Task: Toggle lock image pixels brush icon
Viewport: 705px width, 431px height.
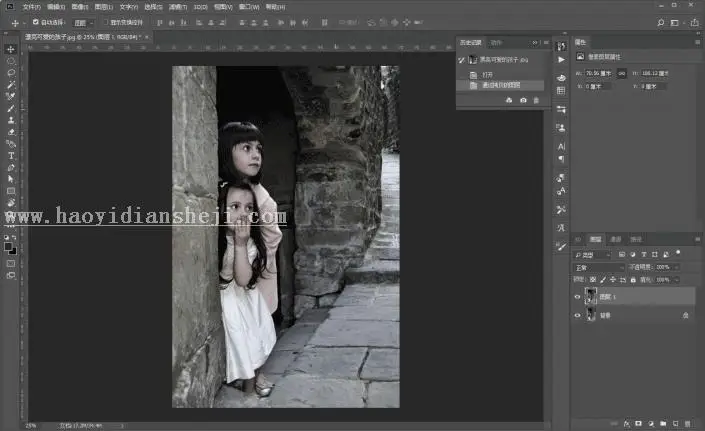Action: click(603, 280)
